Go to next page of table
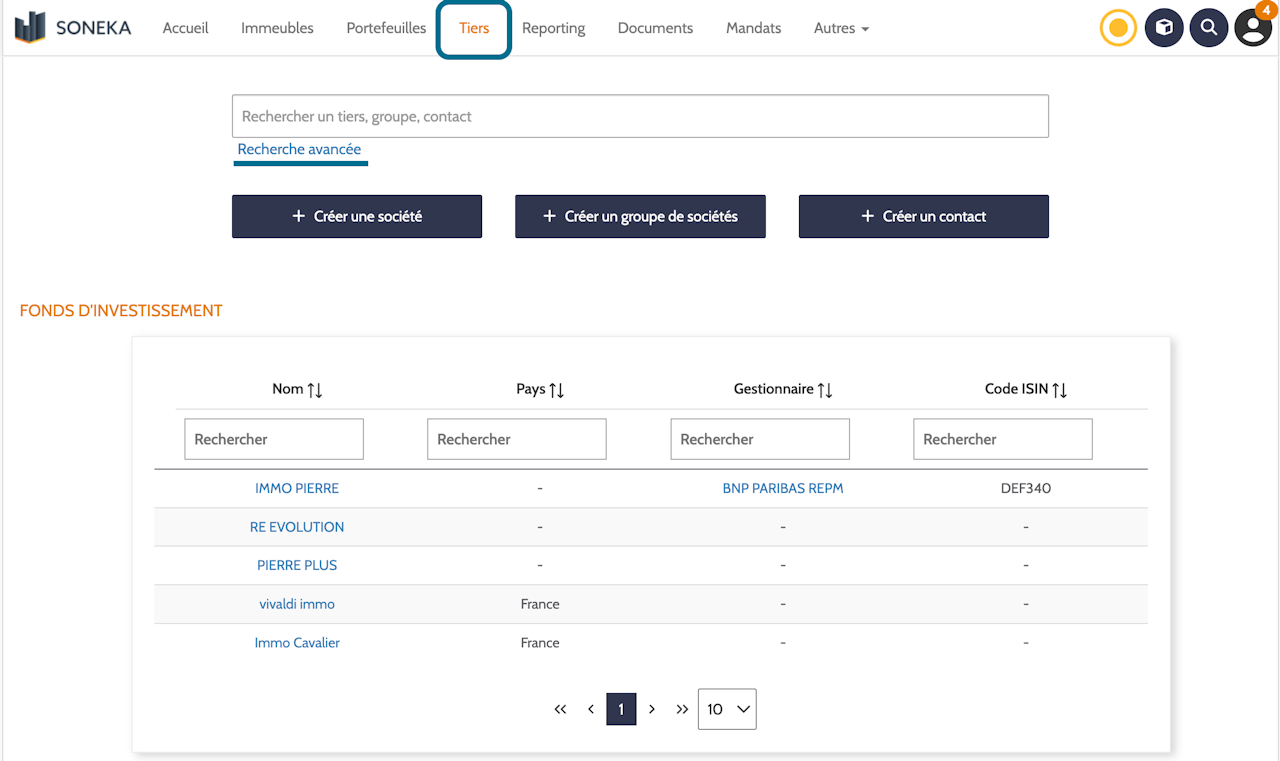 (652, 709)
